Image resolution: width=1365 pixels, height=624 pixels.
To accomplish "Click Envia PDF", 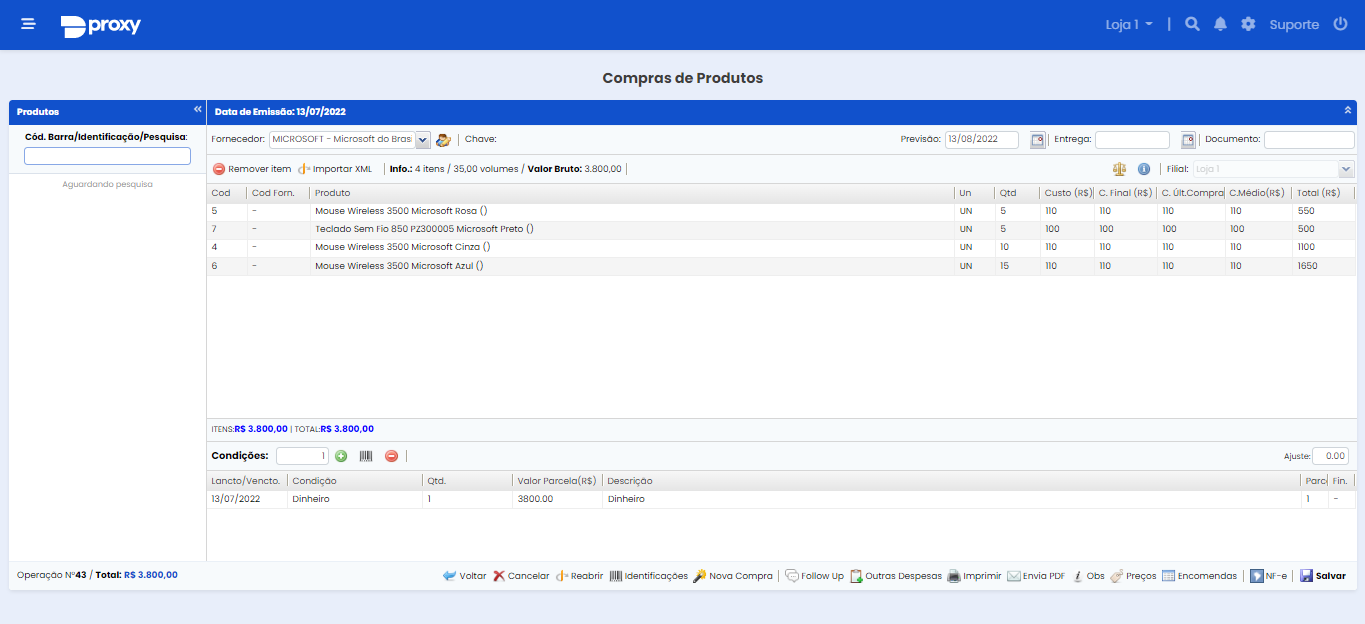I will coord(1036,576).
